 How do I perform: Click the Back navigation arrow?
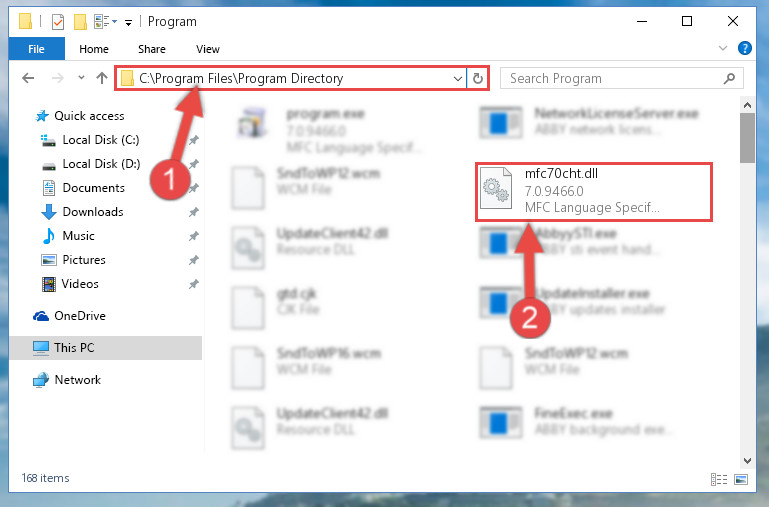point(28,78)
